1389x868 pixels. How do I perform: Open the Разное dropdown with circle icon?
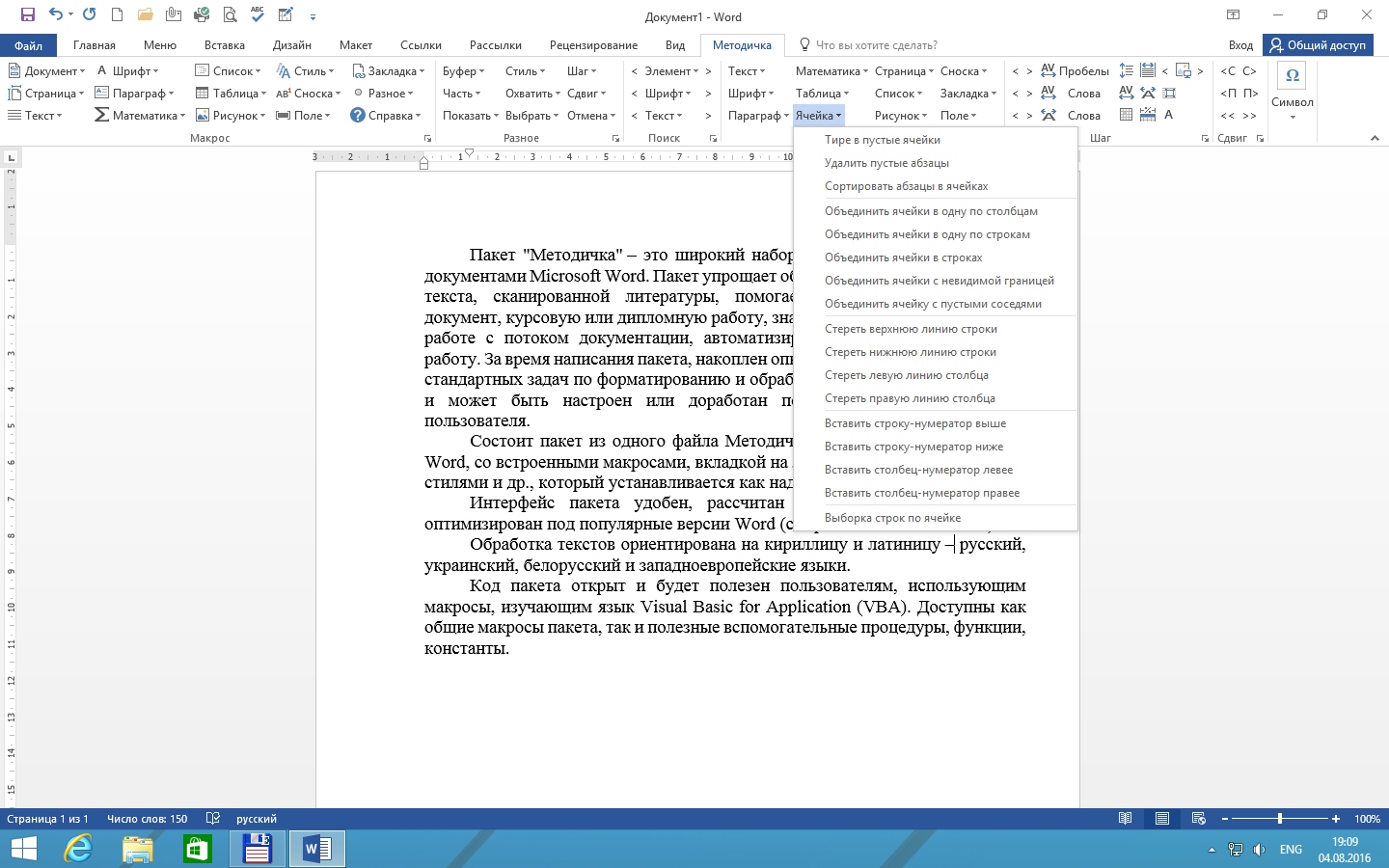coord(384,93)
